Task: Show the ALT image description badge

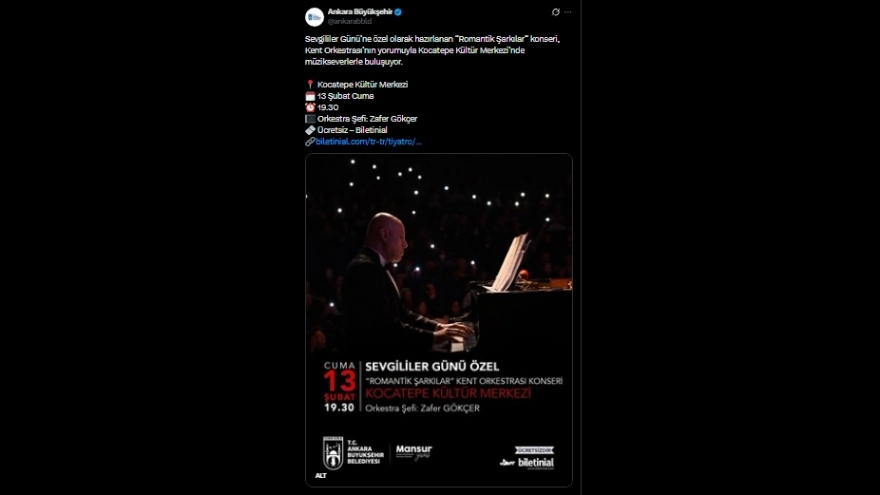Action: pyautogui.click(x=320, y=475)
